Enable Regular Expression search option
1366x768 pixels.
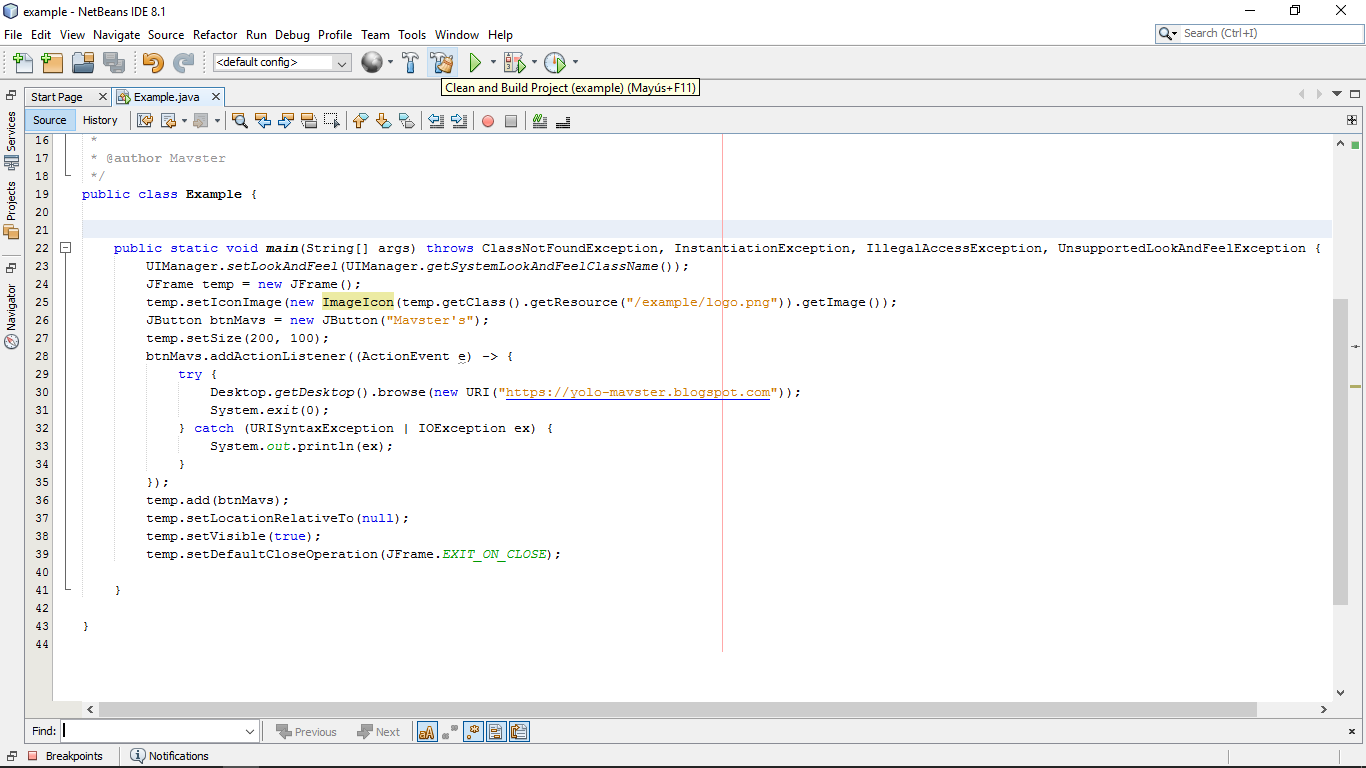point(472,731)
